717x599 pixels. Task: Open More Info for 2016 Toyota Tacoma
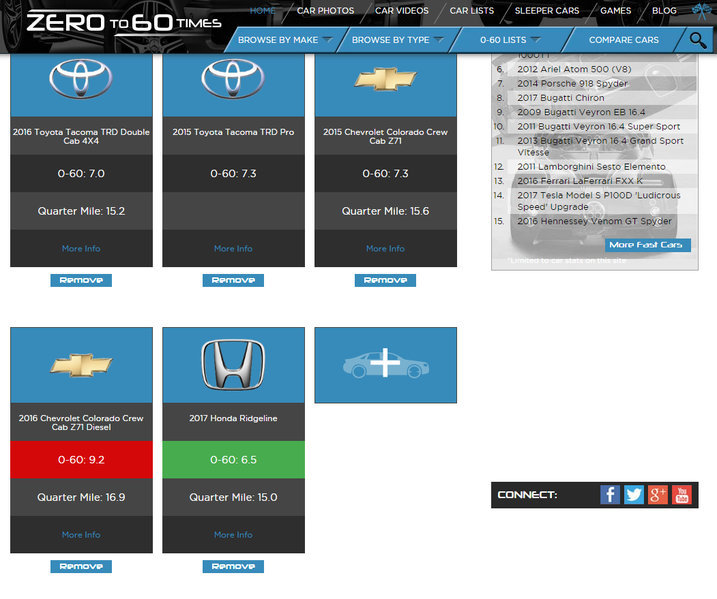pos(81,249)
